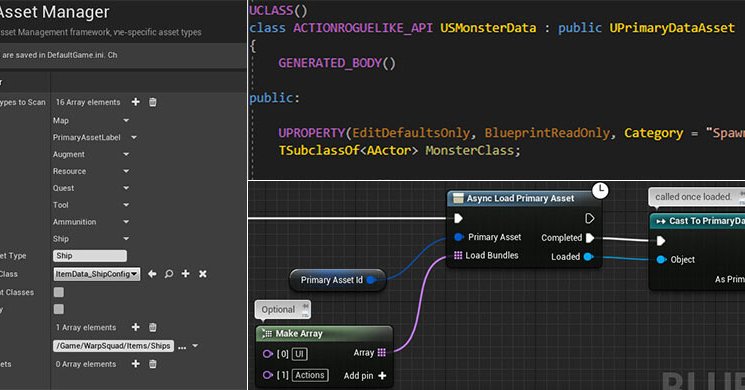This screenshot has width=745, height=390.
Task: Click UPrimaryDataAsset in the code editor
Action: click(x=672, y=28)
